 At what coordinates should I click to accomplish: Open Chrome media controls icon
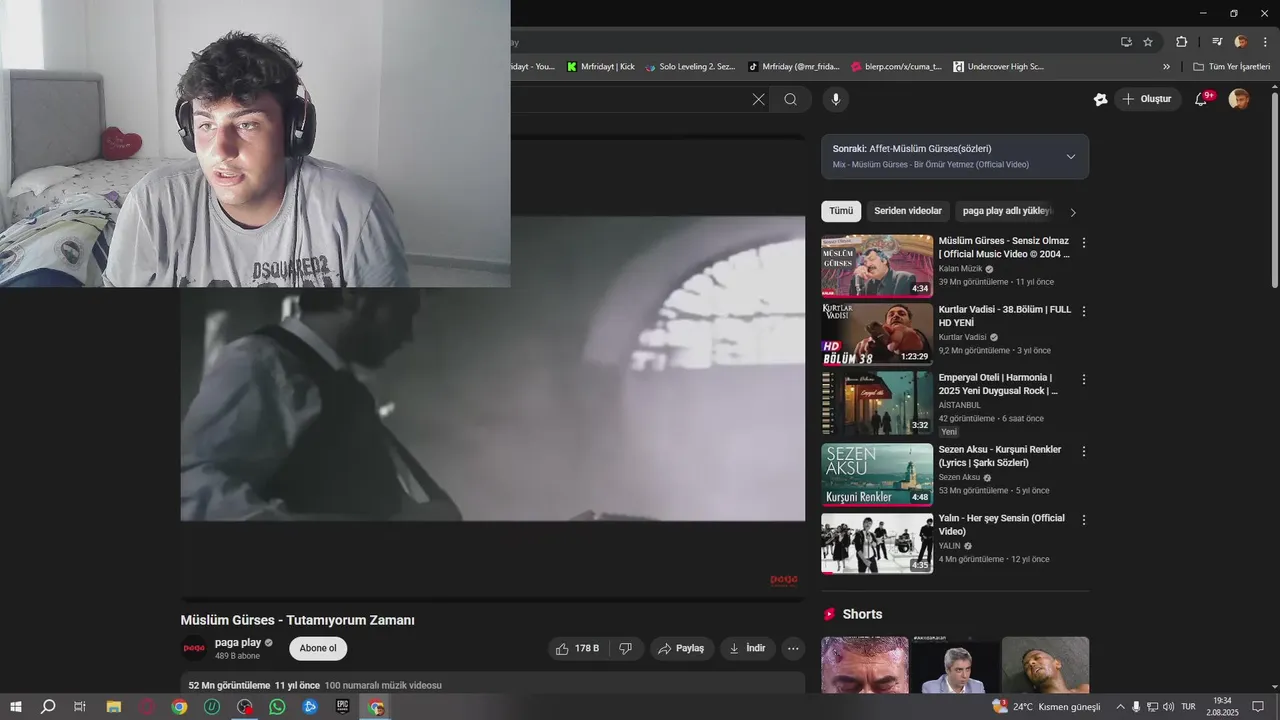point(1217,42)
